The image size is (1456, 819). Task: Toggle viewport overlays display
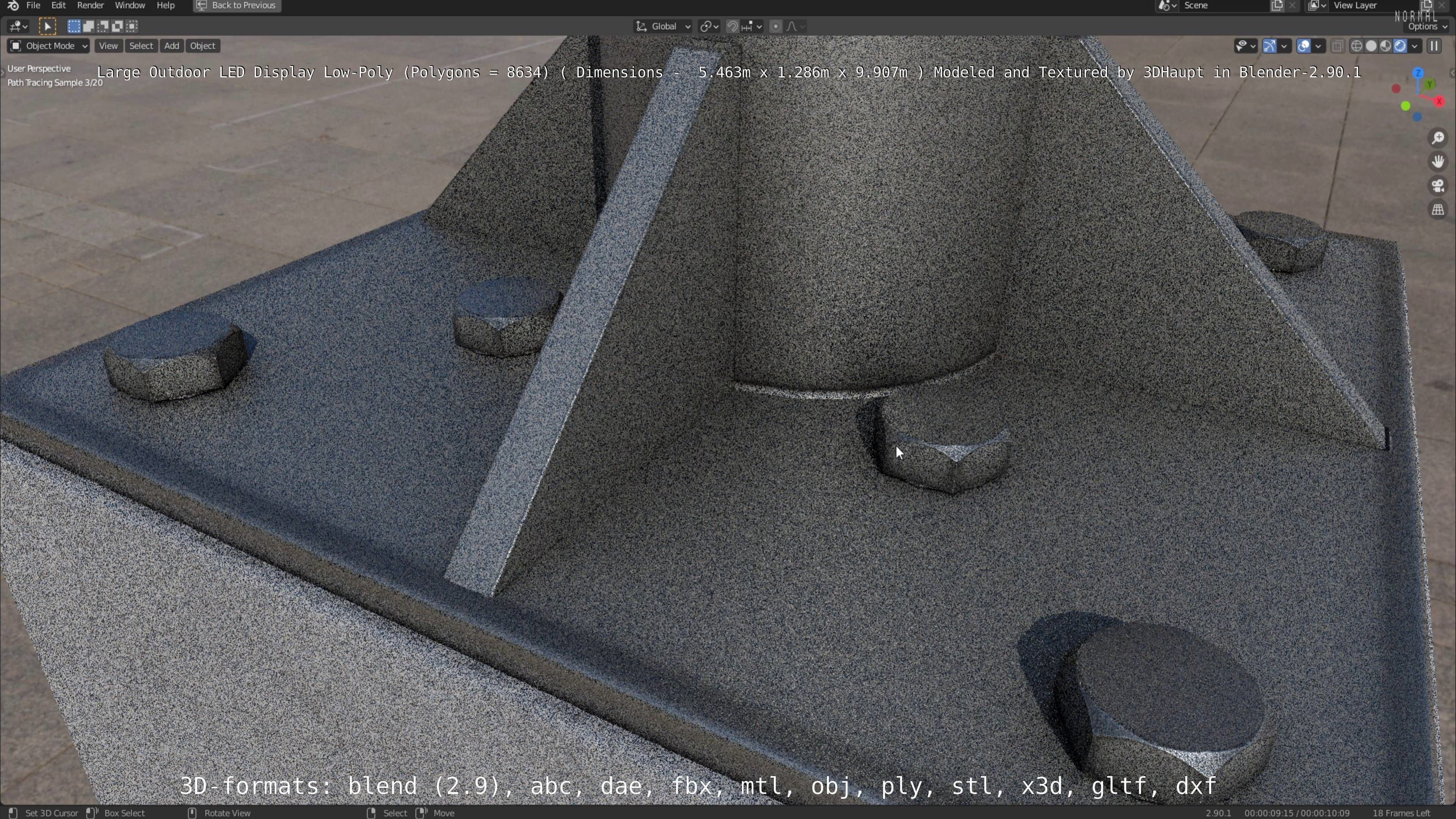click(x=1304, y=46)
